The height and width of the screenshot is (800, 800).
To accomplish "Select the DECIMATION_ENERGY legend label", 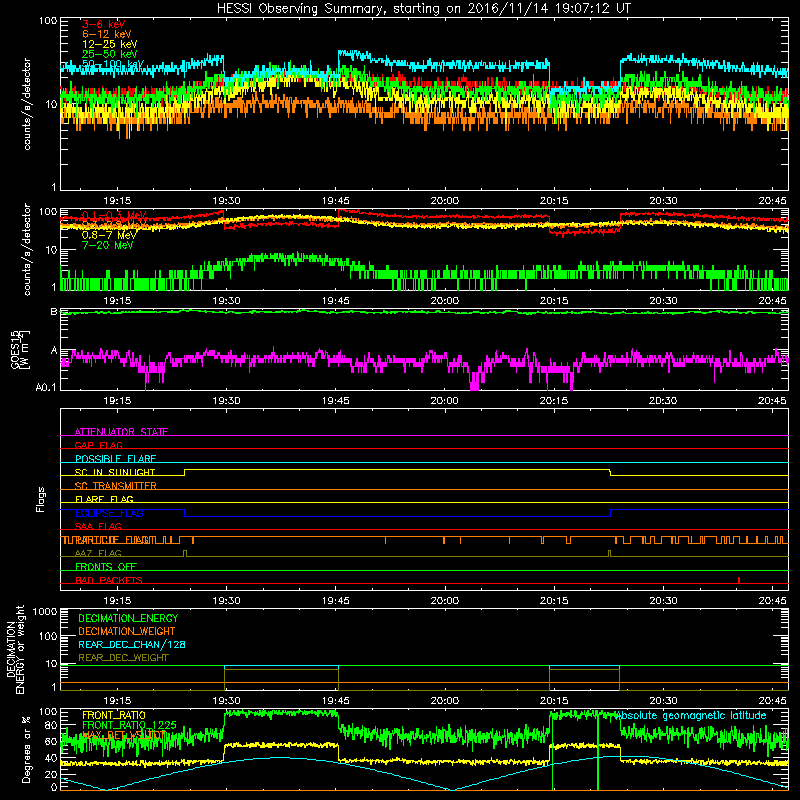I will [128, 618].
